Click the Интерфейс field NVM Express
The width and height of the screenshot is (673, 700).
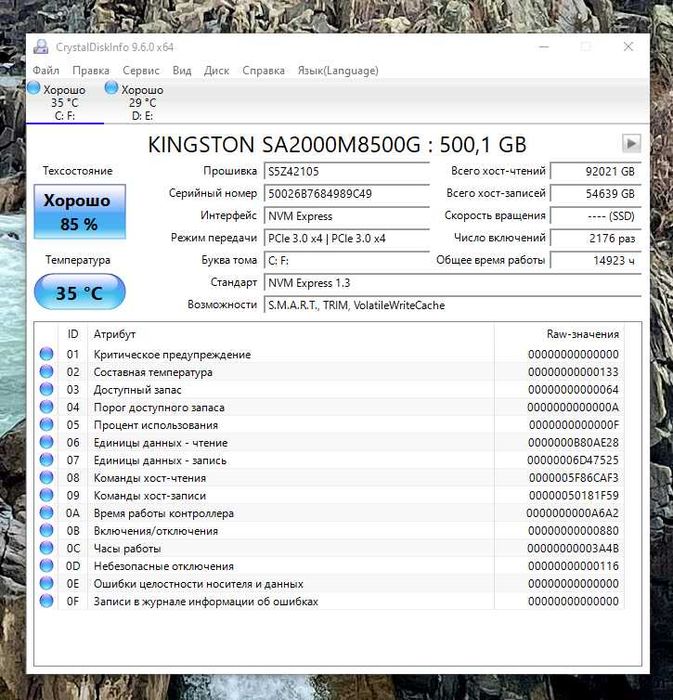click(x=346, y=216)
